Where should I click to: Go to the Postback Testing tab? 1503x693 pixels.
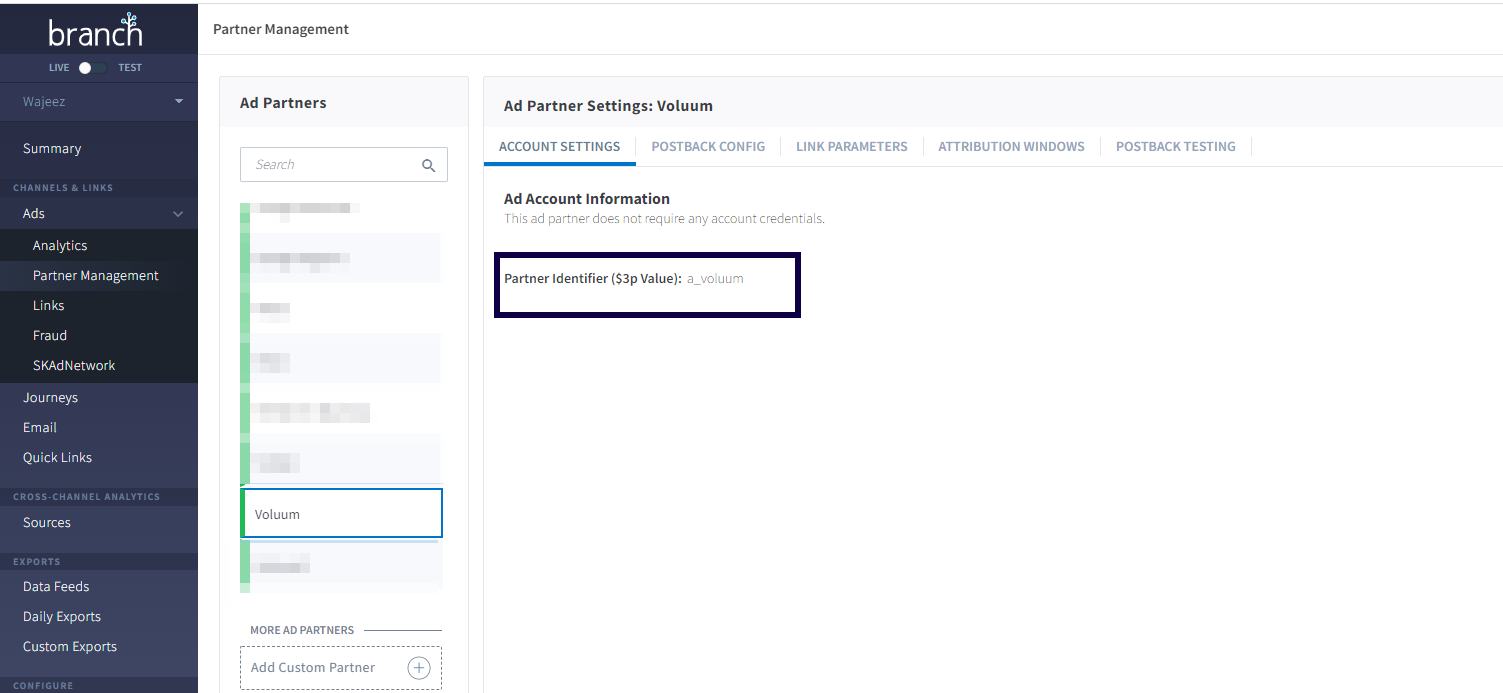[x=1175, y=146]
